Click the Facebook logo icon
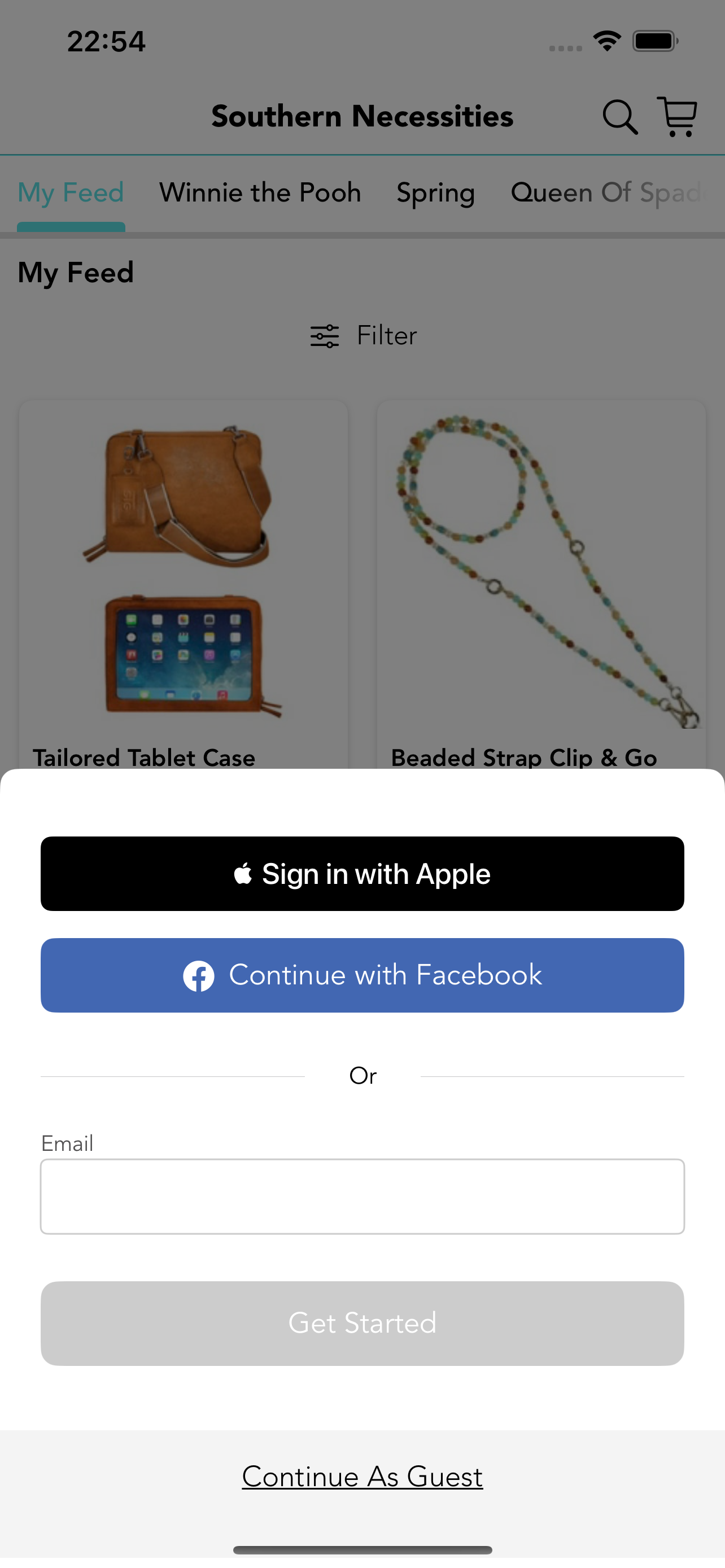Viewport: 725px width, 1568px height. point(198,976)
